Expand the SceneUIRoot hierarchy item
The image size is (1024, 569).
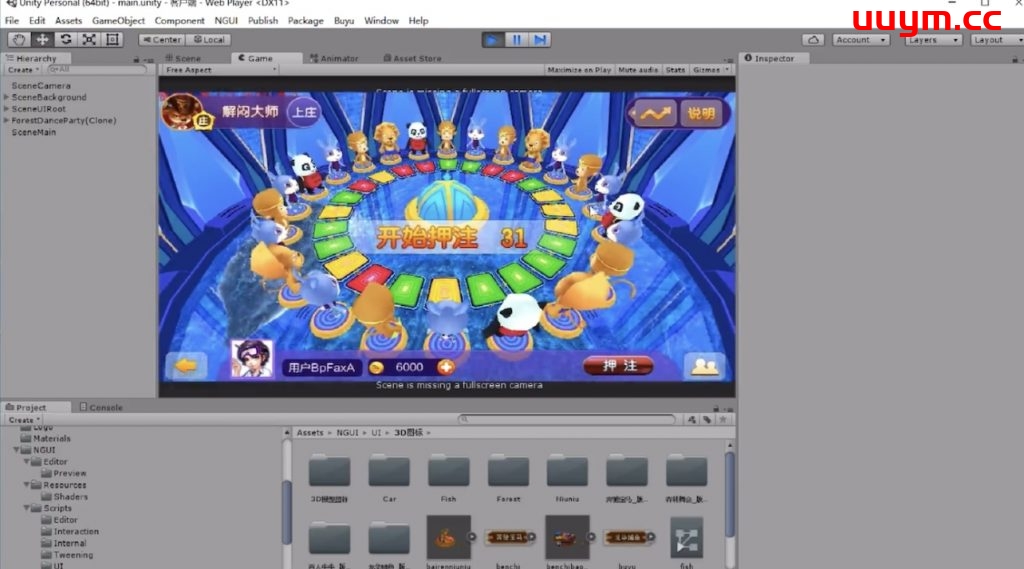tap(7, 109)
